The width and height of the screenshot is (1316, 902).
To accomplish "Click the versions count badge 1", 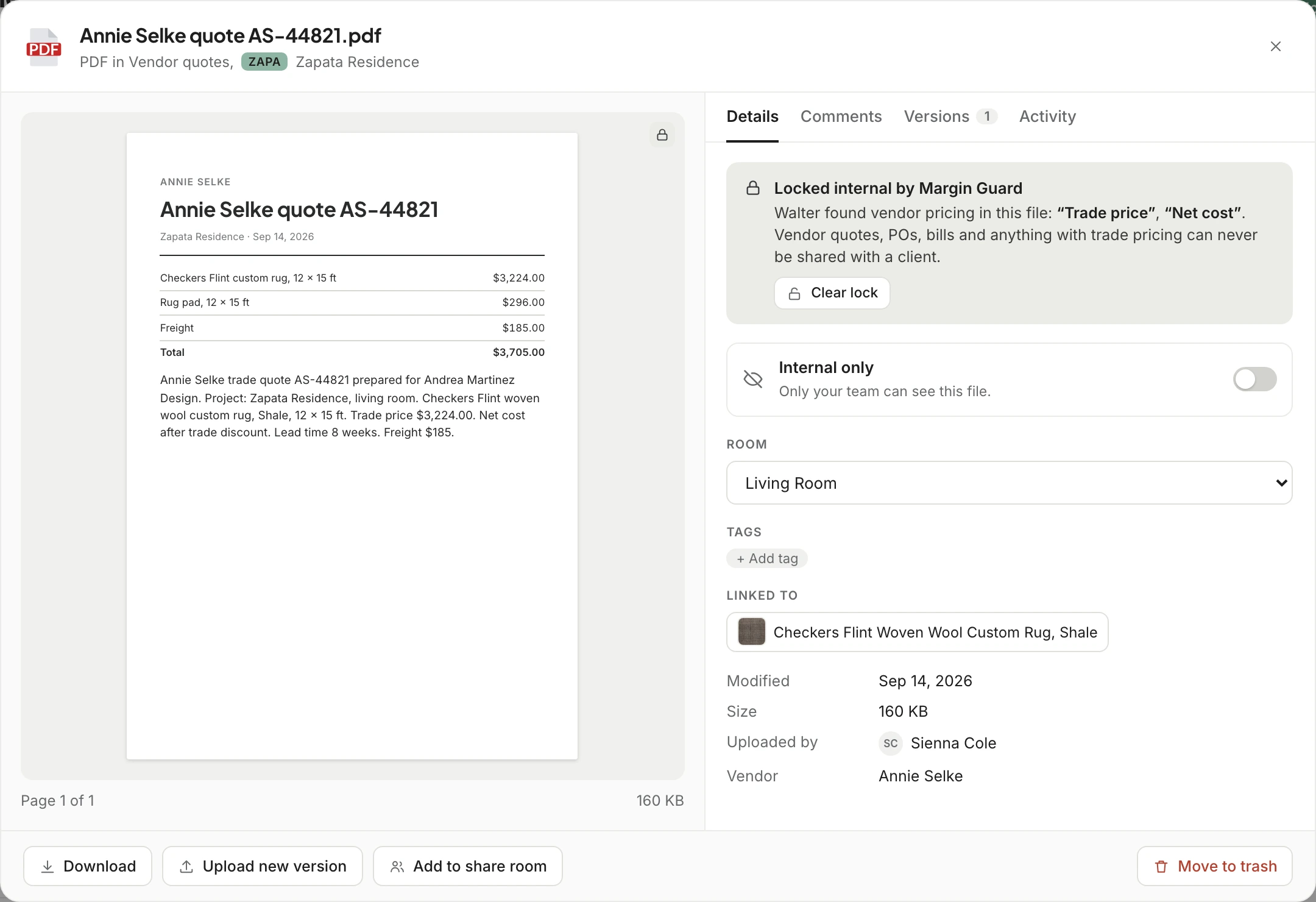I will (x=987, y=116).
